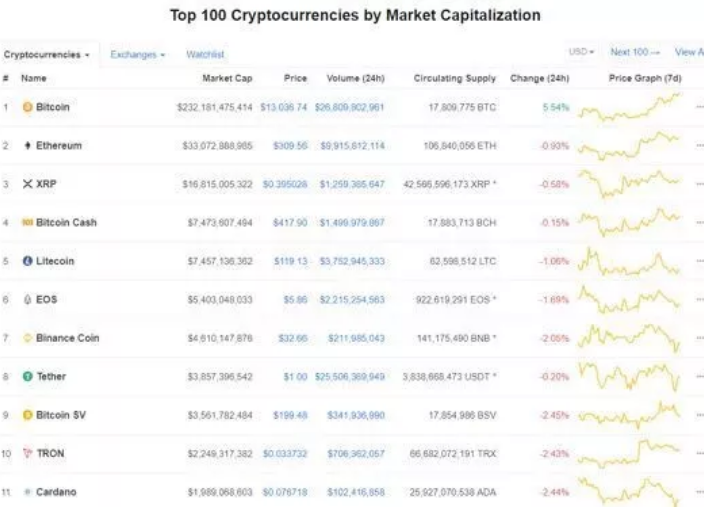Screen dimensions: 704x510
Task: Go to Next 100 link
Action: (x=635, y=52)
